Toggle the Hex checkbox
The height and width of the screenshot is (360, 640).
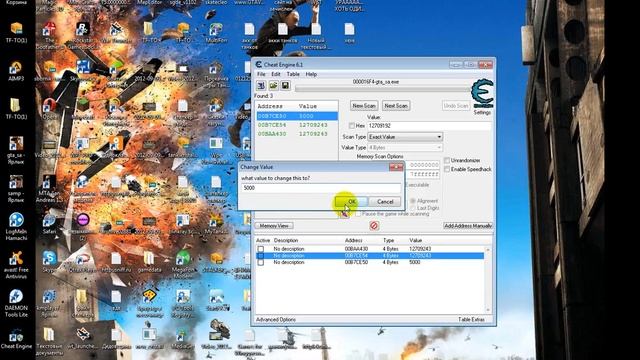click(x=351, y=126)
